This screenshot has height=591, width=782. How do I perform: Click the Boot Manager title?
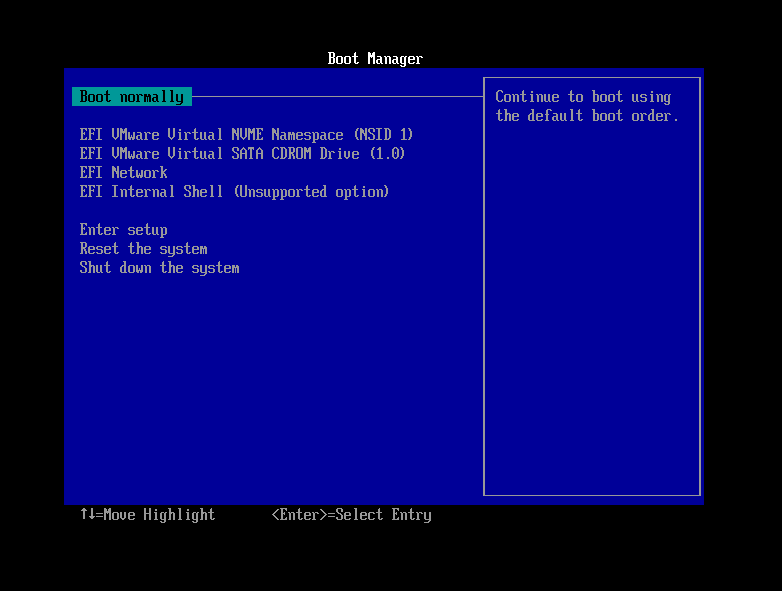tap(375, 59)
